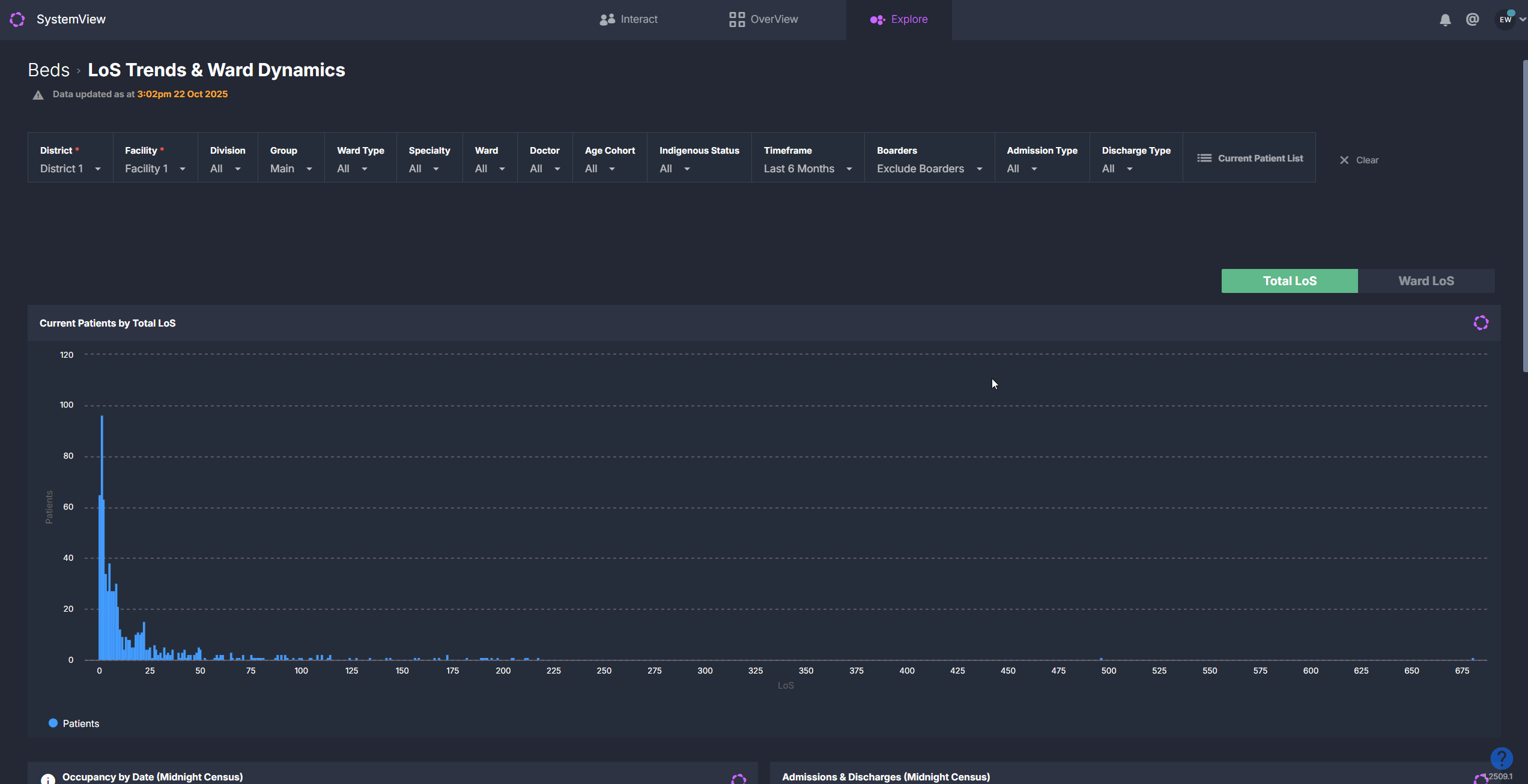Screen dimensions: 1528x784
Task: Clear all the filters
Action: [x=1359, y=160]
